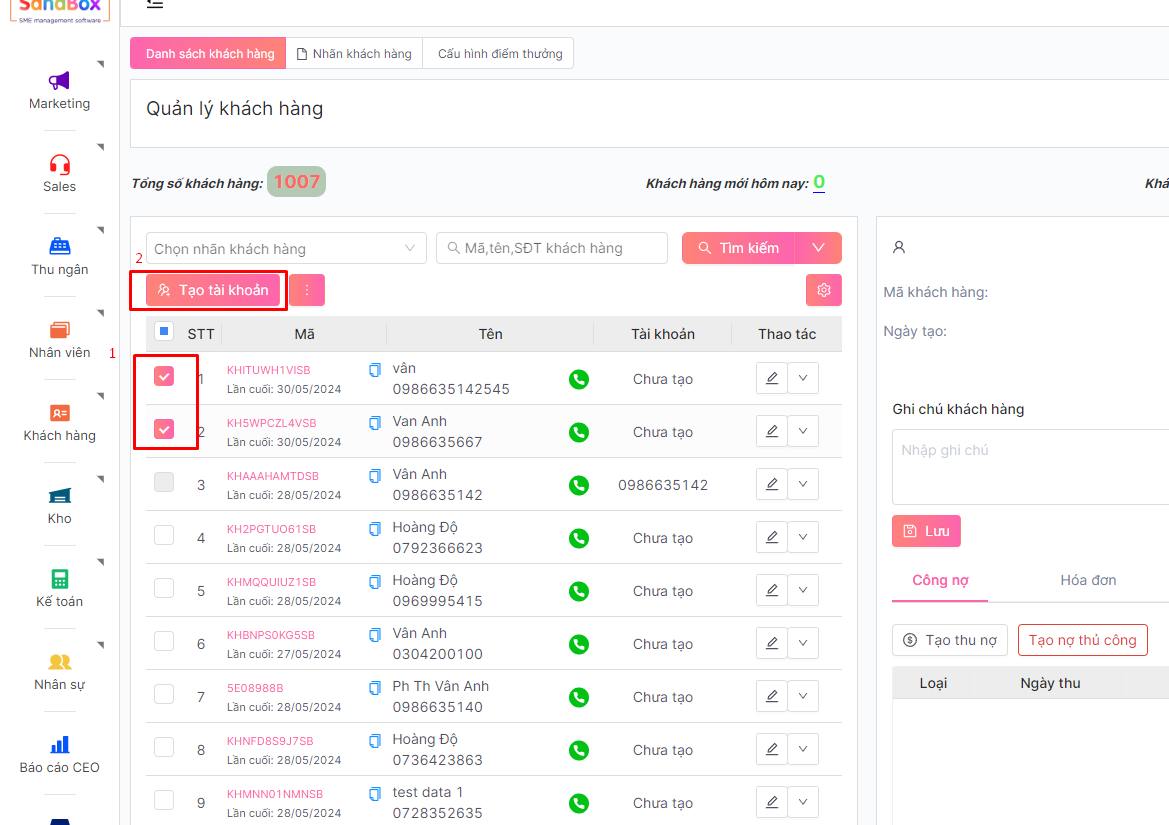Image resolution: width=1169 pixels, height=825 pixels.
Task: Open the Sales headset icon
Action: [x=59, y=165]
